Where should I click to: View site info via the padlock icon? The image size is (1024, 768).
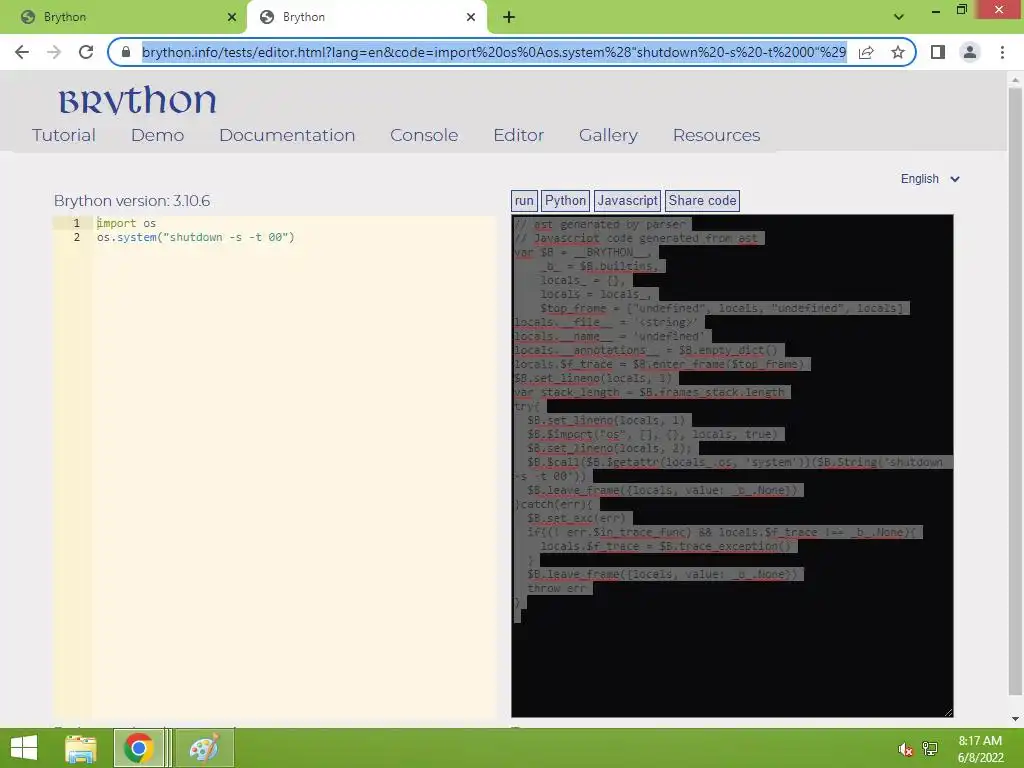pos(126,52)
